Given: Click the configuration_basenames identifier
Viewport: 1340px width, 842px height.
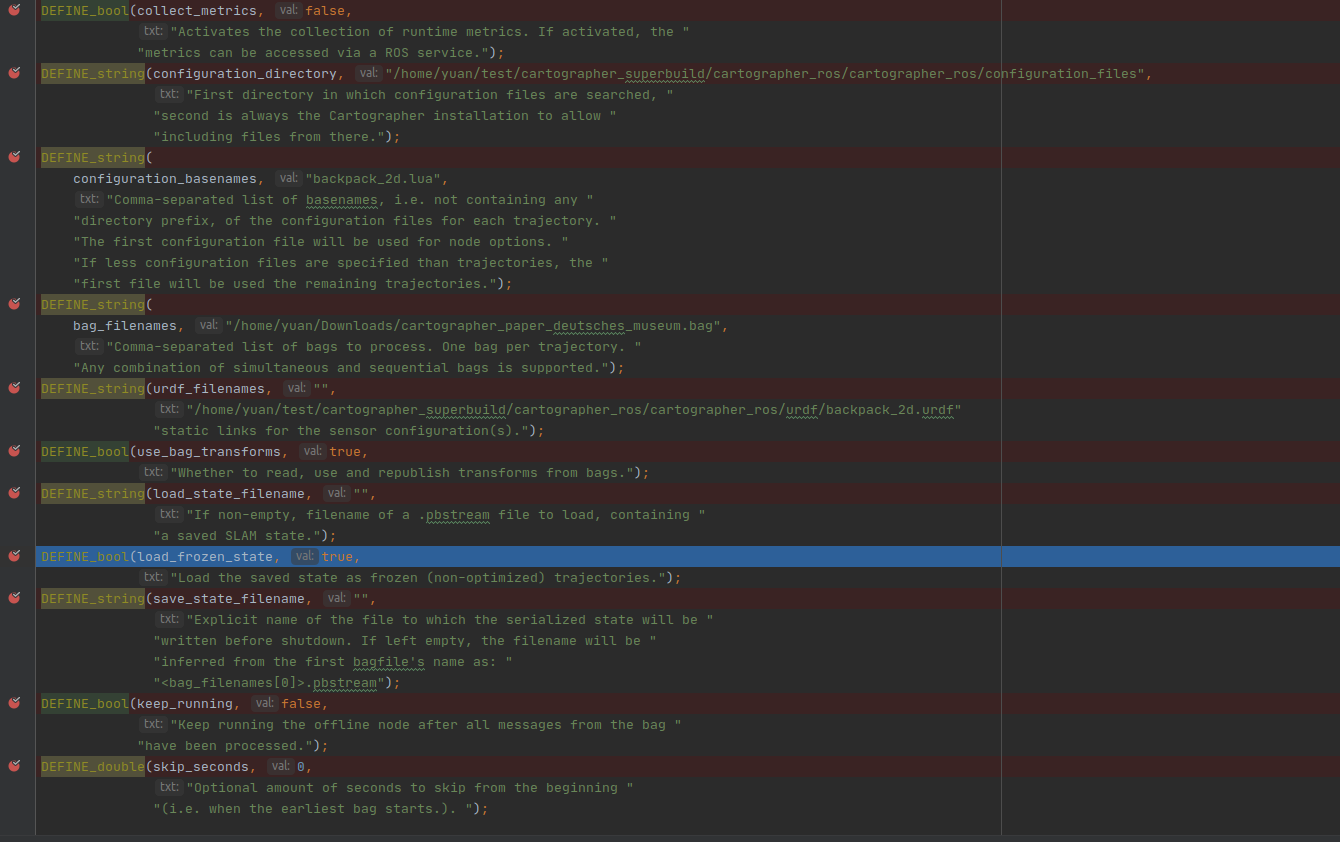Looking at the screenshot, I should point(165,178).
